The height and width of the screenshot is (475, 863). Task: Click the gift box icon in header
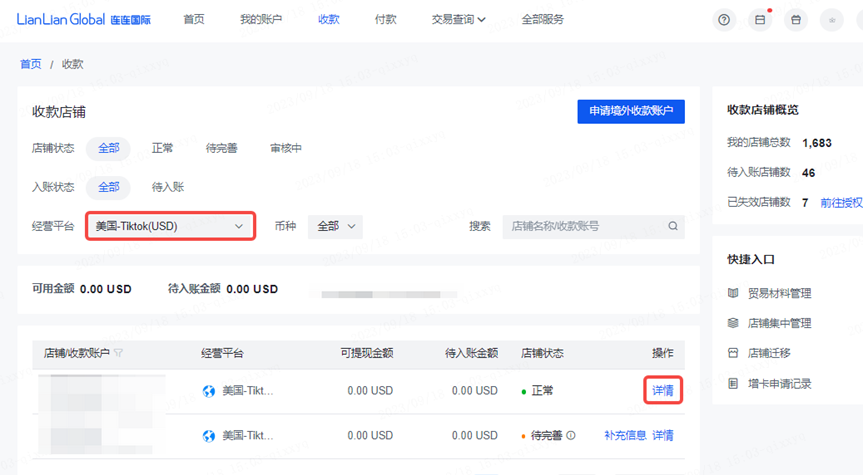(796, 19)
